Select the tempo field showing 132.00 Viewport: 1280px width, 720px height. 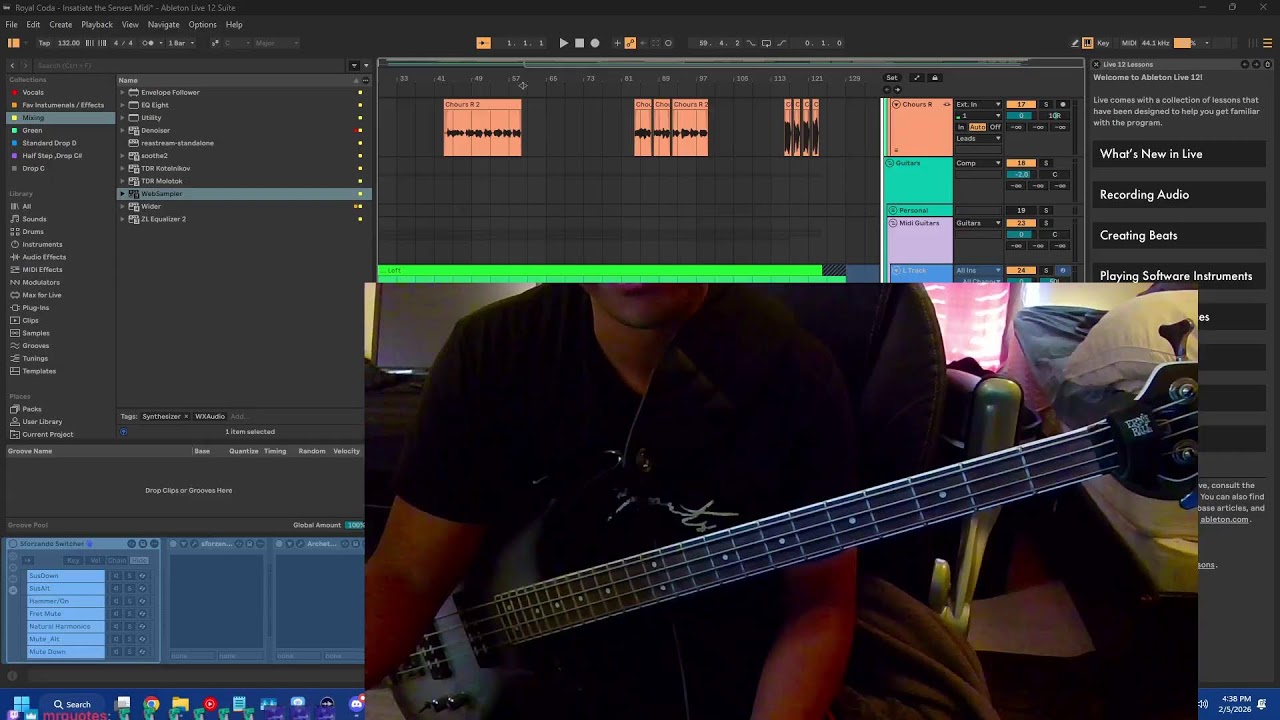coord(69,43)
